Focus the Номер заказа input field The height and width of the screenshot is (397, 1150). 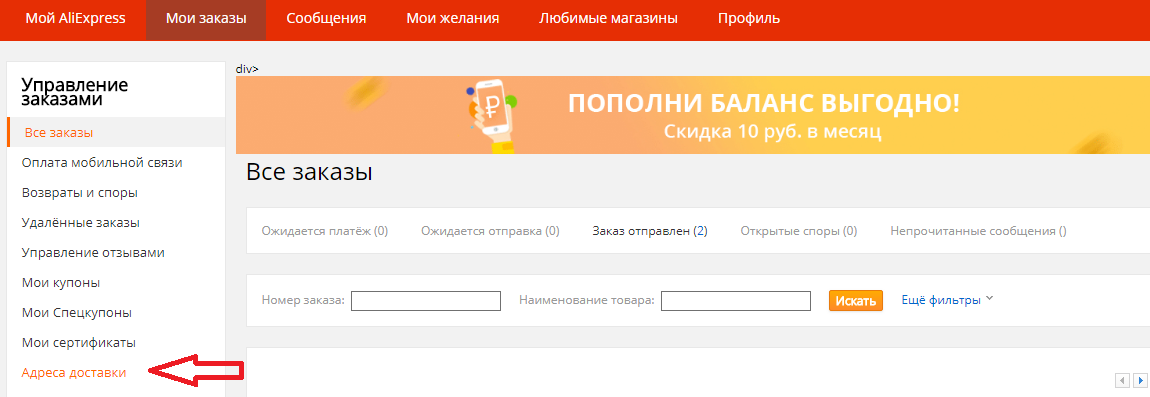coord(426,301)
